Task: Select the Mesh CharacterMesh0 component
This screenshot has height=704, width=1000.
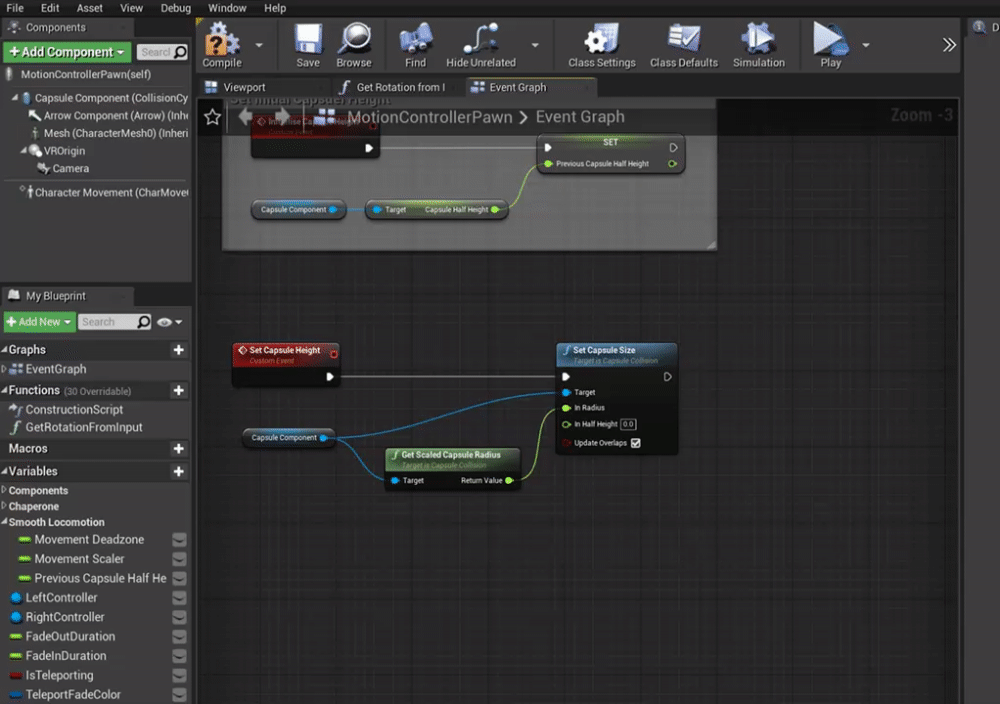Action: (110, 133)
